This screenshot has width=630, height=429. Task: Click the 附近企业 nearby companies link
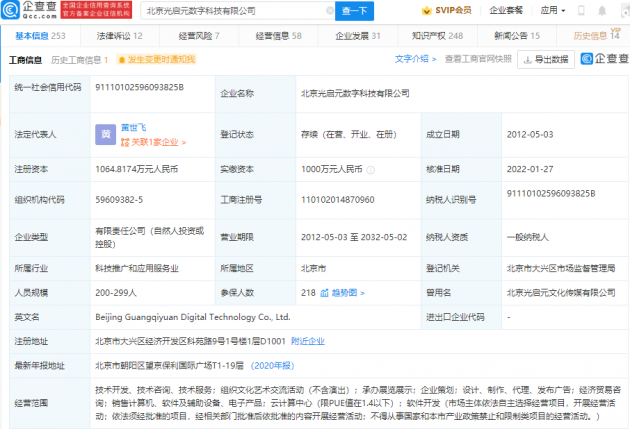tap(308, 341)
